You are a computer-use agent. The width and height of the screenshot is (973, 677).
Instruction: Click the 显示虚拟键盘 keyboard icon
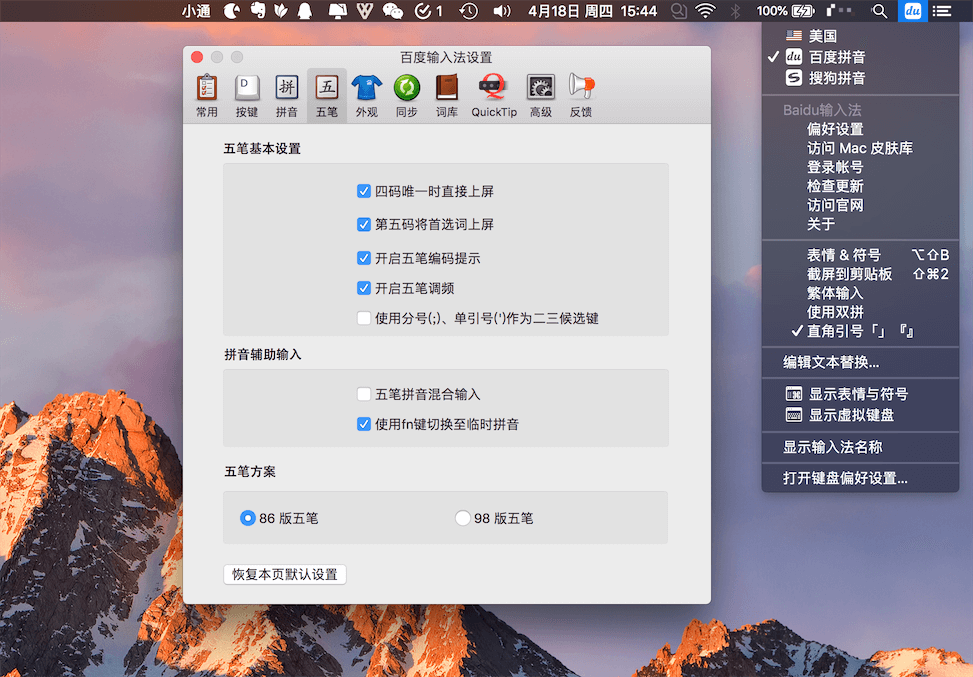pyautogui.click(x=794, y=415)
